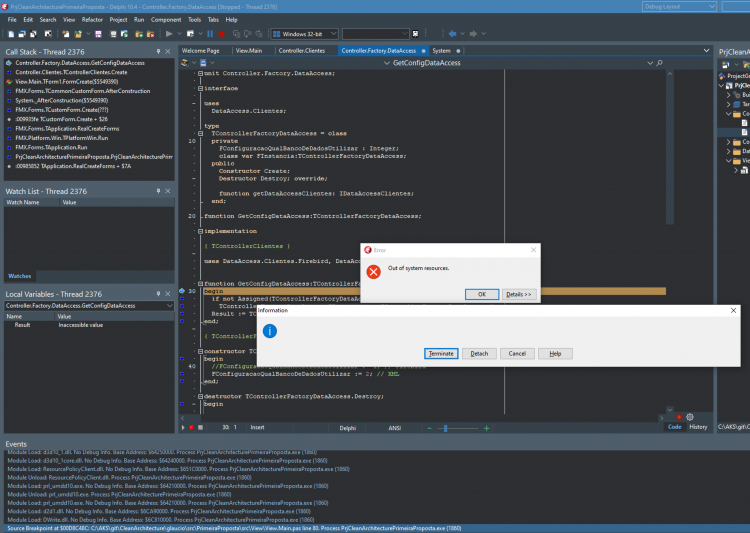Click the red Stop program toolbar icon
The height and width of the screenshot is (533, 750).
tap(221, 34)
